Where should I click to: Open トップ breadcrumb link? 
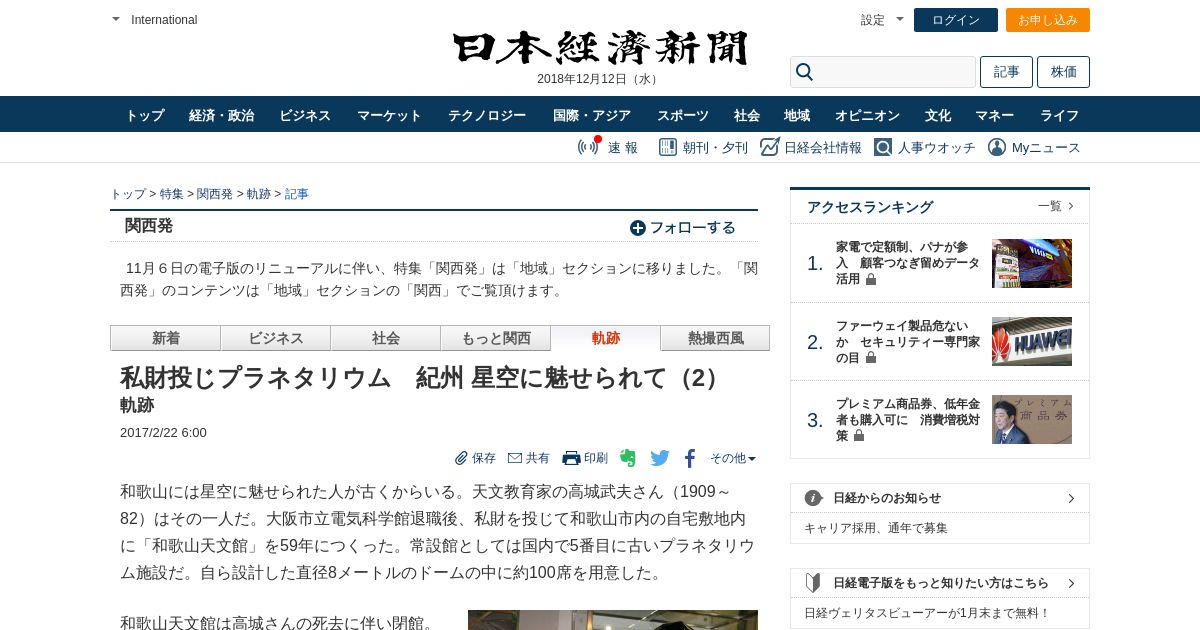tap(128, 194)
